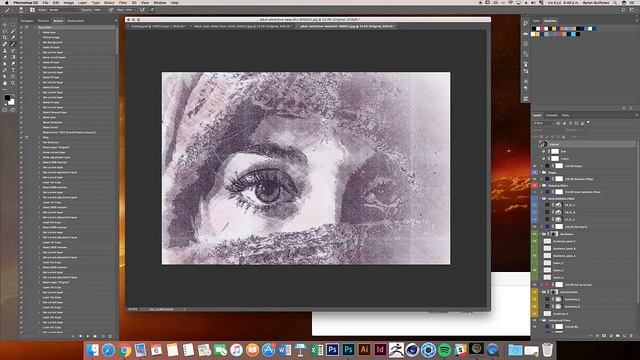Toggle dialog box on top action set
The height and width of the screenshot is (360, 640).
[x=27, y=27]
